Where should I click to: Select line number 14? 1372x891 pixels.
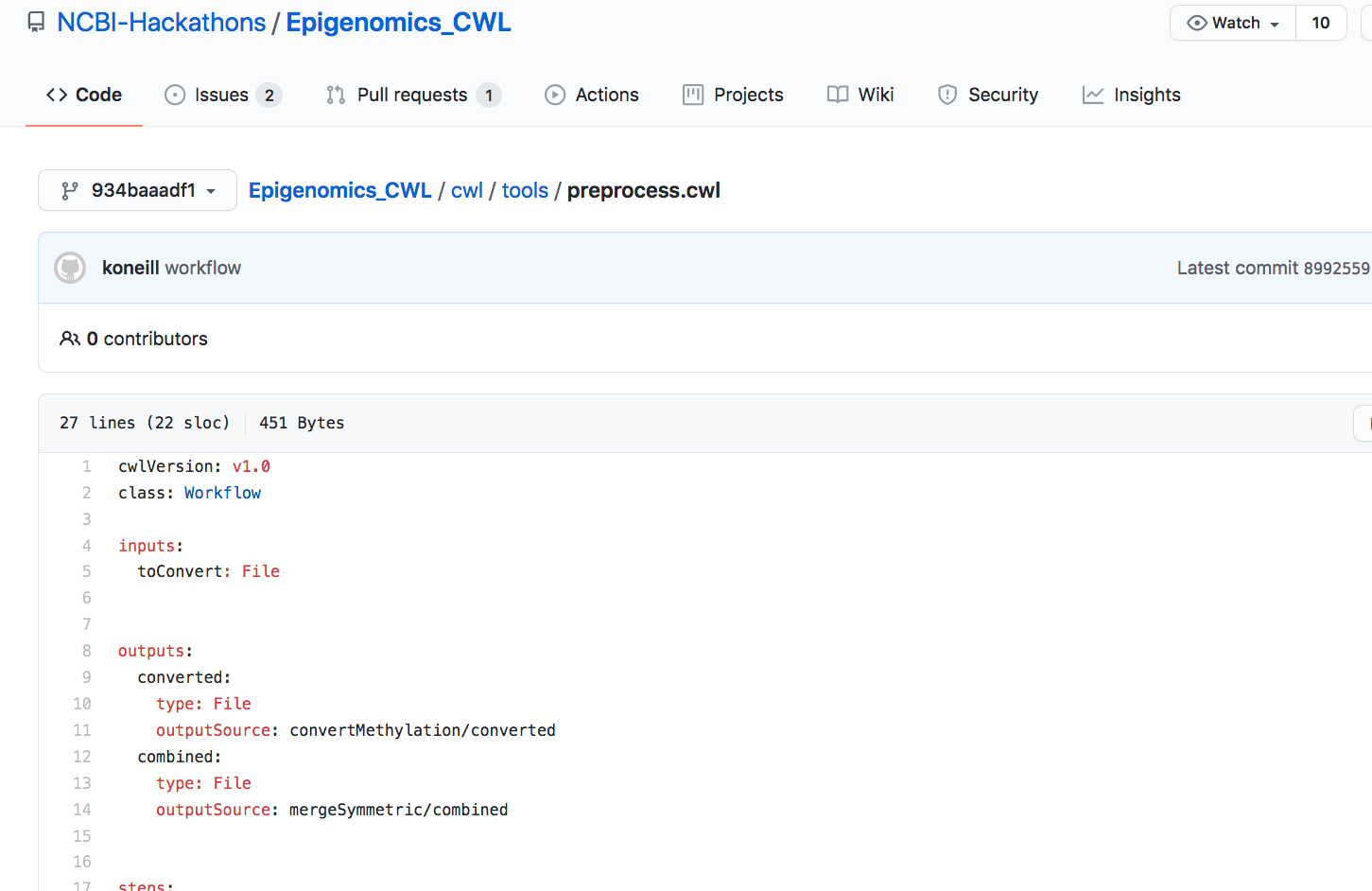[82, 810]
